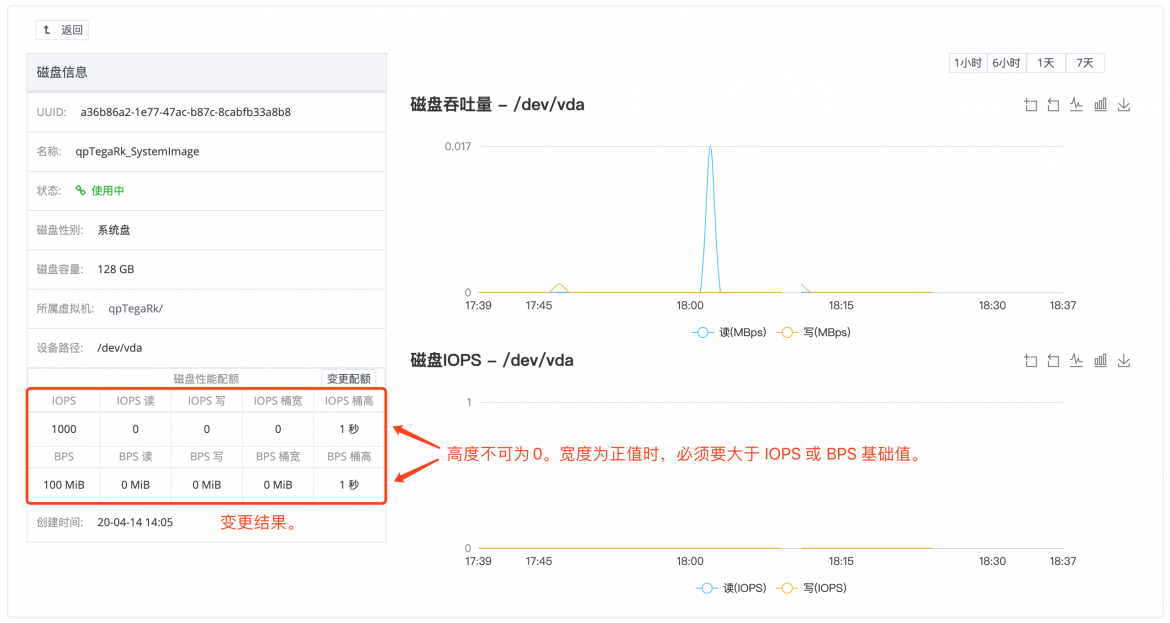
Task: Download the 磁盘吞吐量 chart image
Action: tap(1124, 105)
